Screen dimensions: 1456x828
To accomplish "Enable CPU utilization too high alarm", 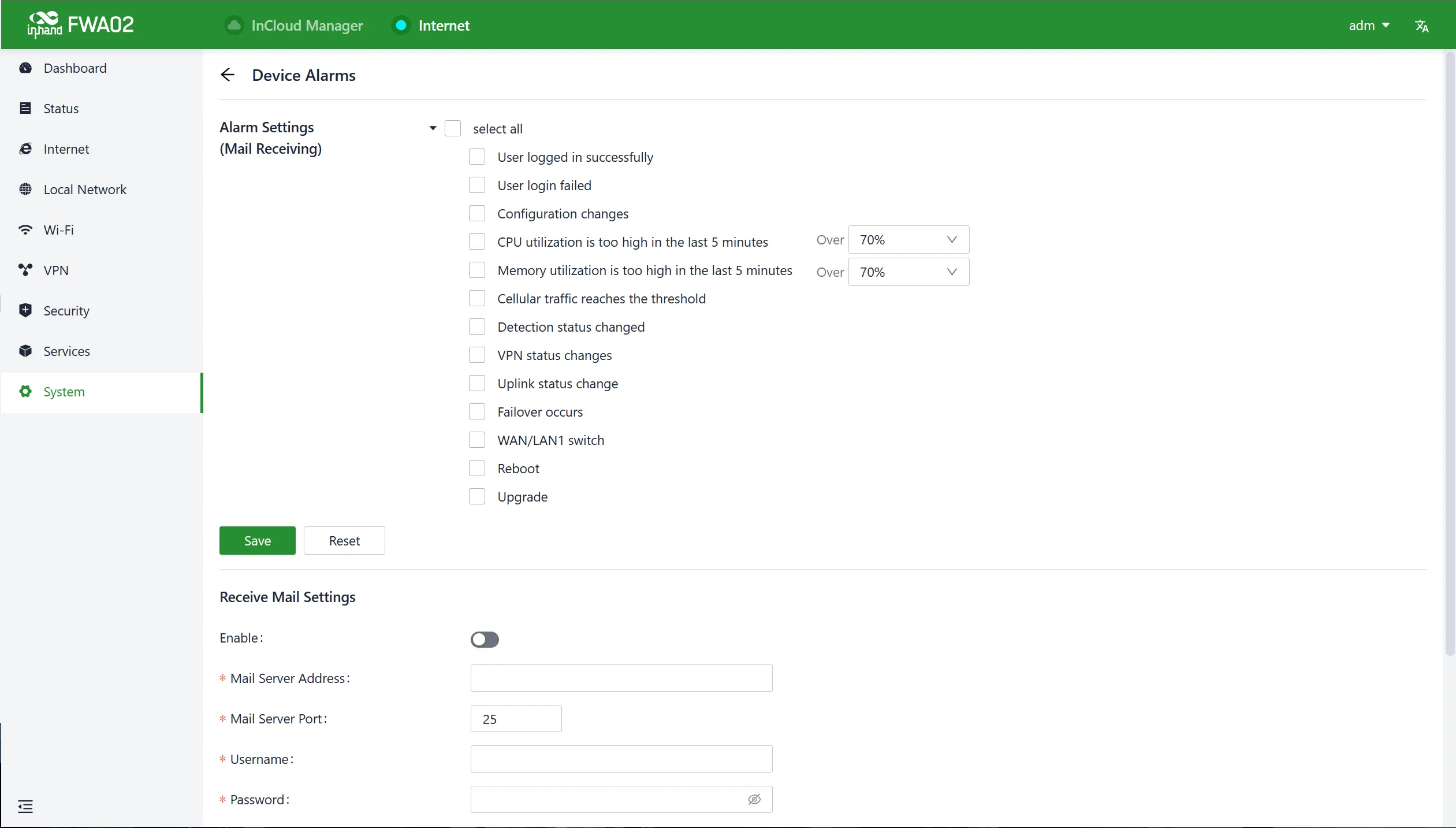I will click(477, 242).
